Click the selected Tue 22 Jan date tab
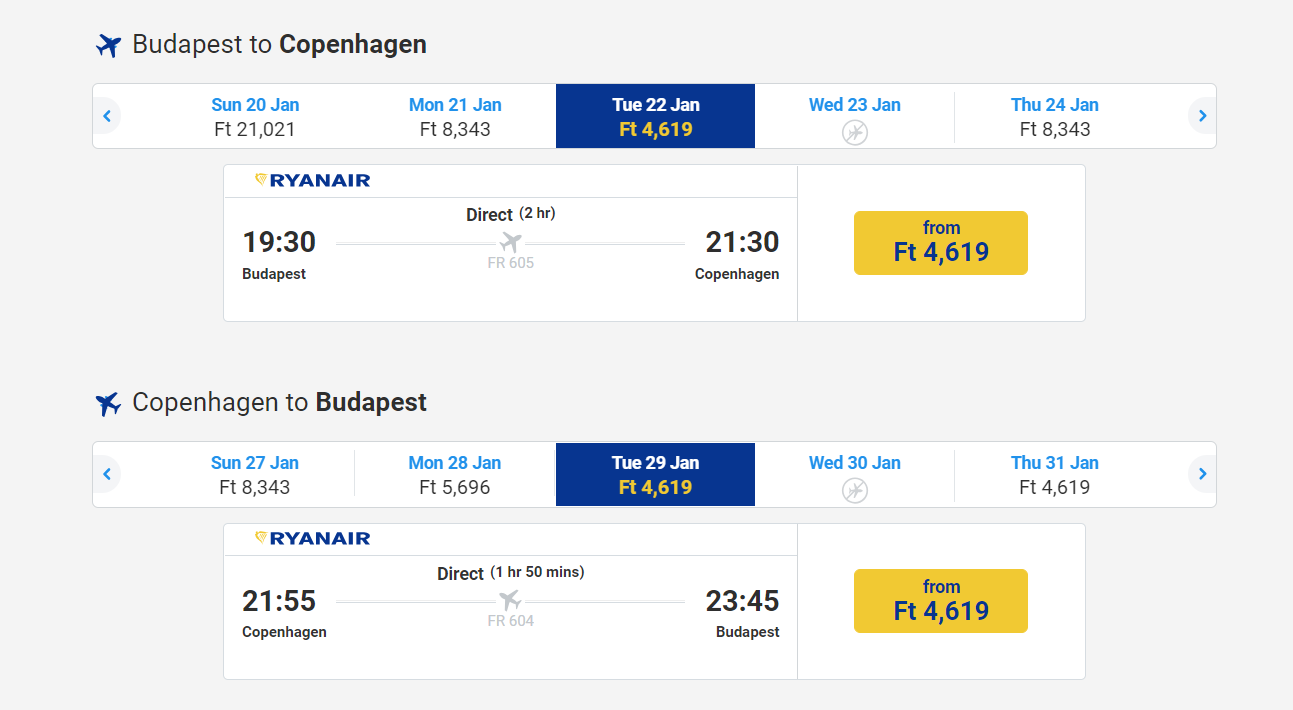This screenshot has height=710, width=1293. [x=656, y=117]
